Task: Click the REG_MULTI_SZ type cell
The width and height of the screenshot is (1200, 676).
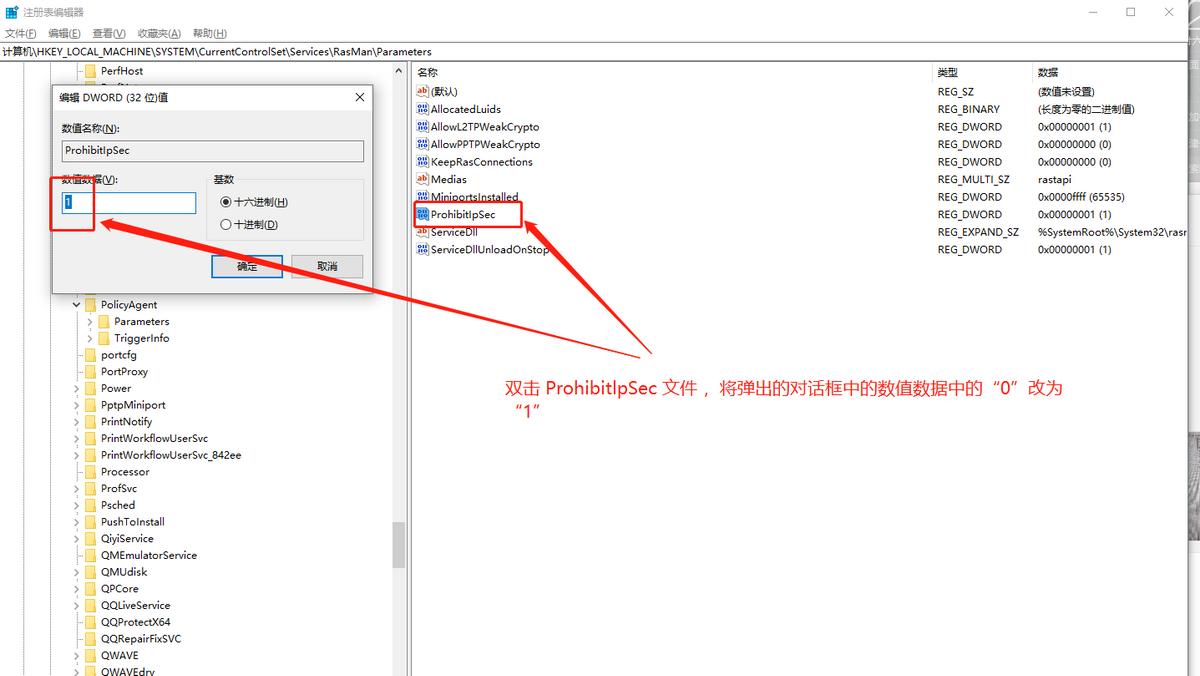Action: (973, 179)
